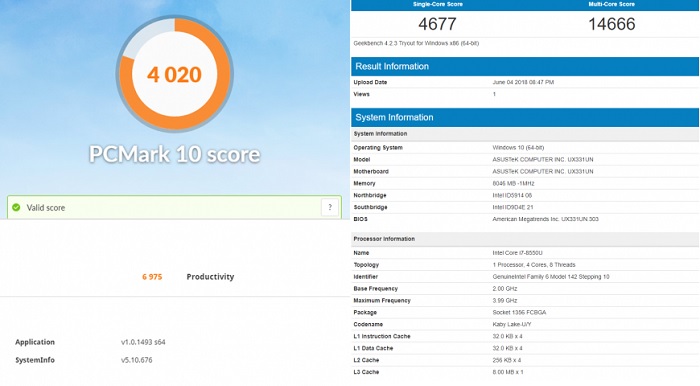The image size is (700, 386).
Task: Select the BIOS value American Megatrends Inc.
Action: 546,219
